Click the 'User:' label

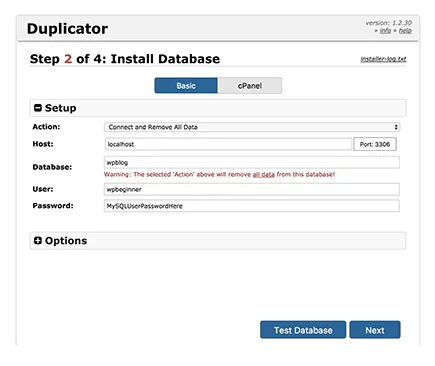(x=43, y=189)
